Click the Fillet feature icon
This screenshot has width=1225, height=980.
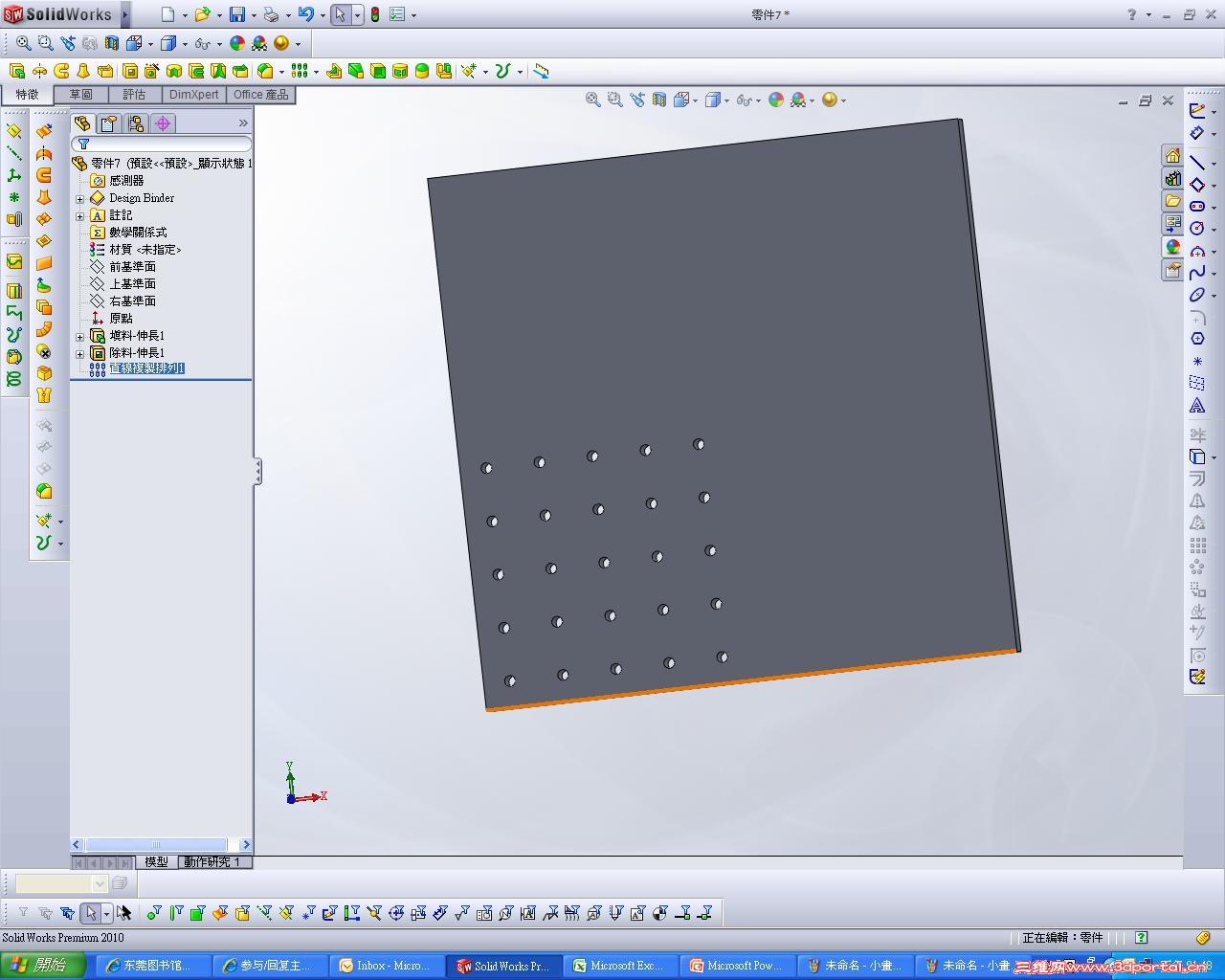coord(266,71)
